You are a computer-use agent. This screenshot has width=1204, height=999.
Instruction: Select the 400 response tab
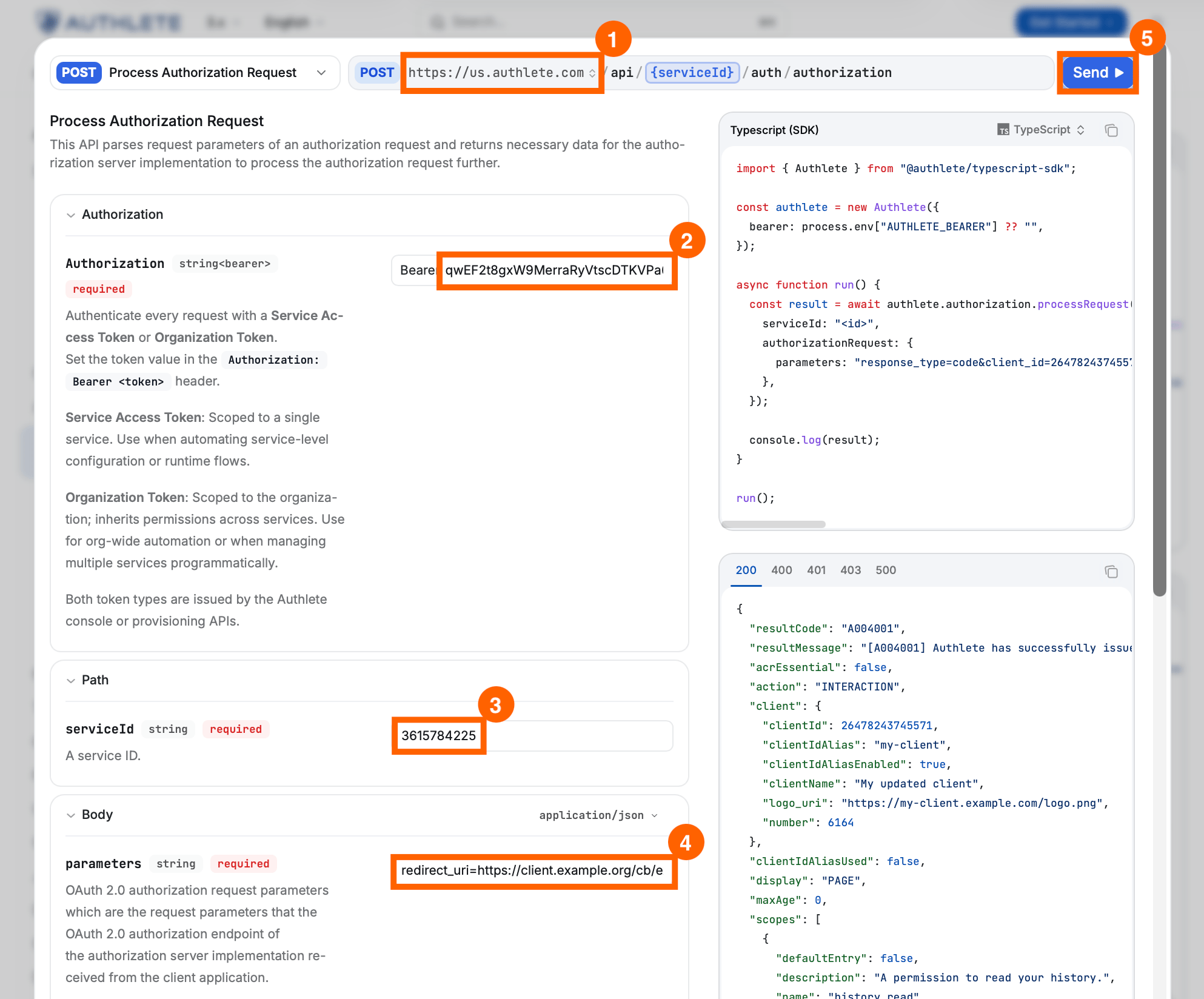[781, 570]
